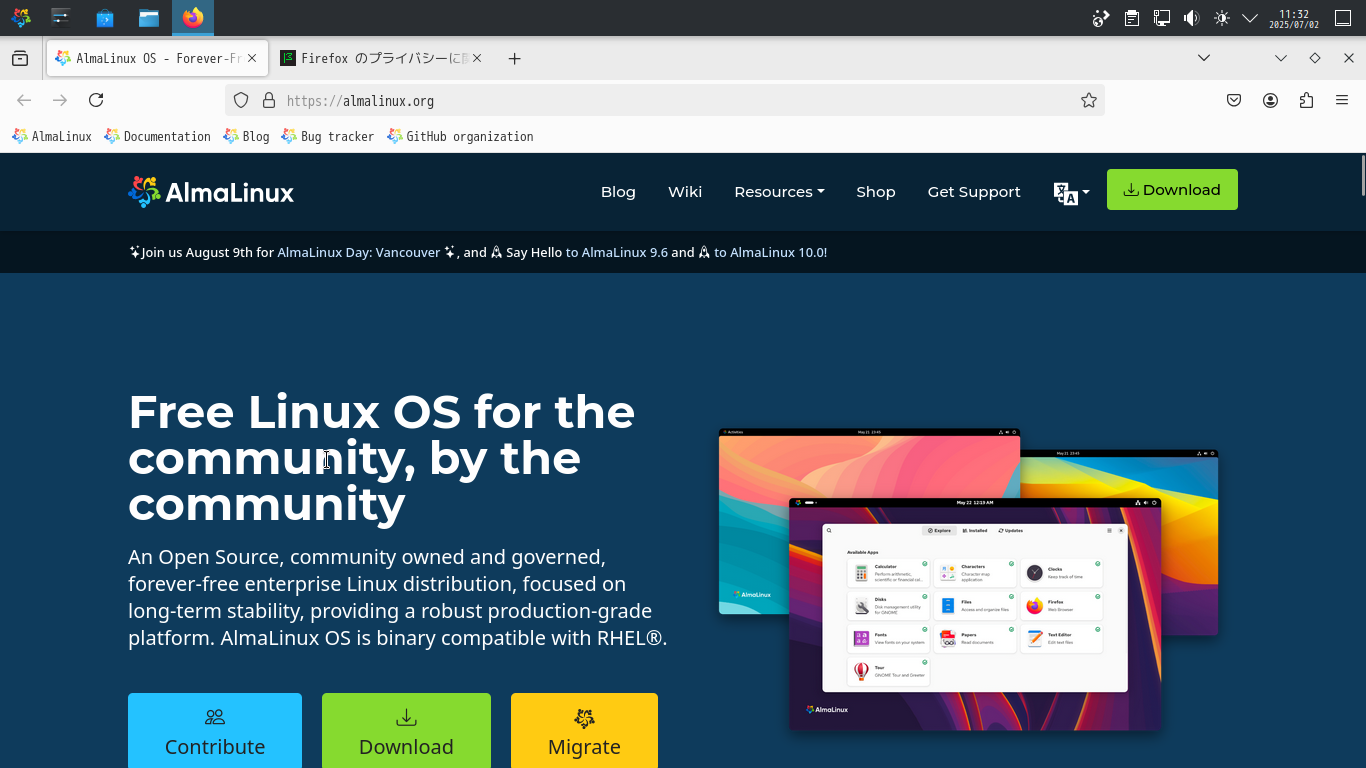Bookmark this page with the star icon
Image resolution: width=1366 pixels, height=768 pixels.
click(x=1089, y=100)
